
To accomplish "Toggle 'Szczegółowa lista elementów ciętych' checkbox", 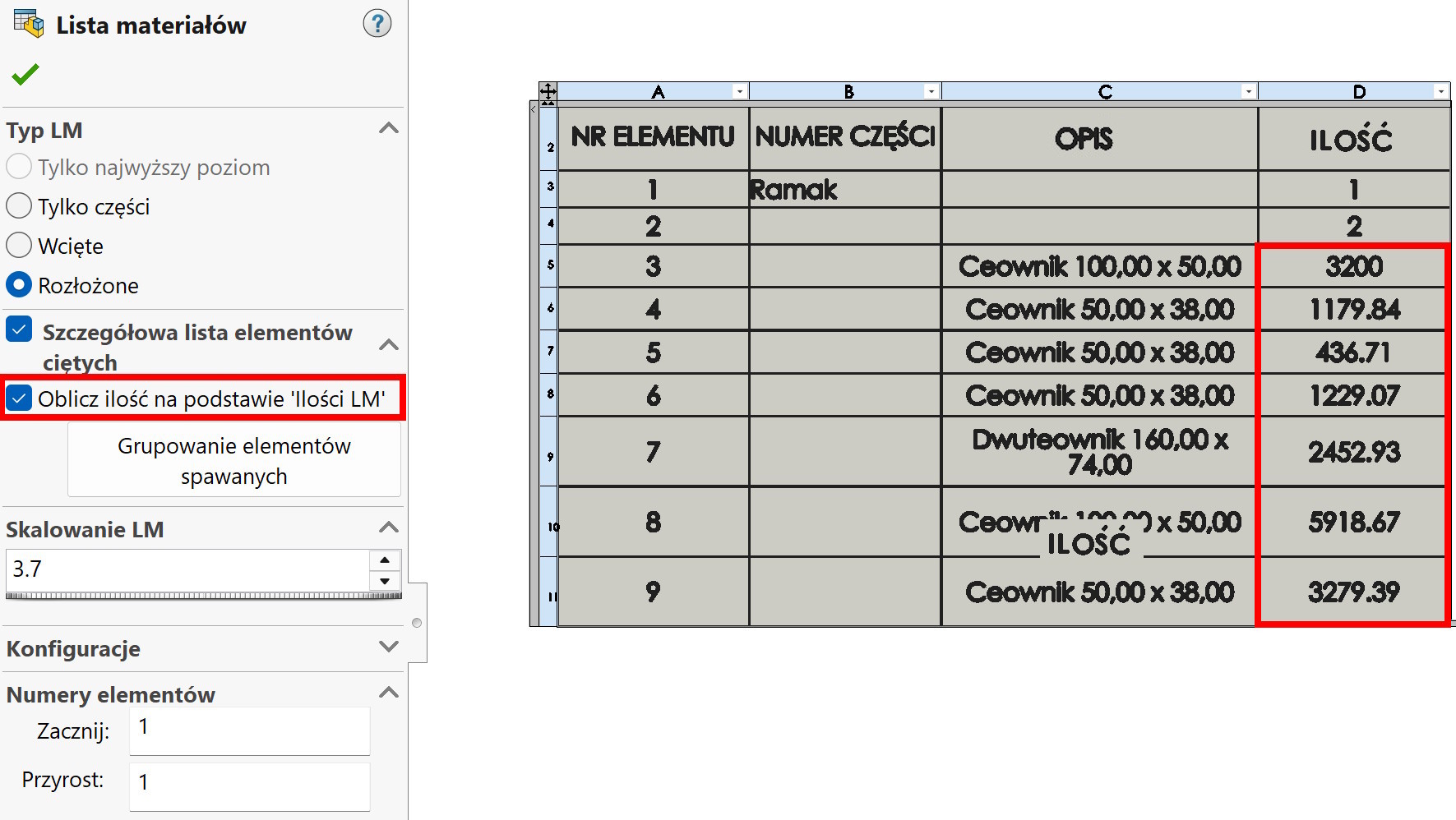I will (19, 330).
